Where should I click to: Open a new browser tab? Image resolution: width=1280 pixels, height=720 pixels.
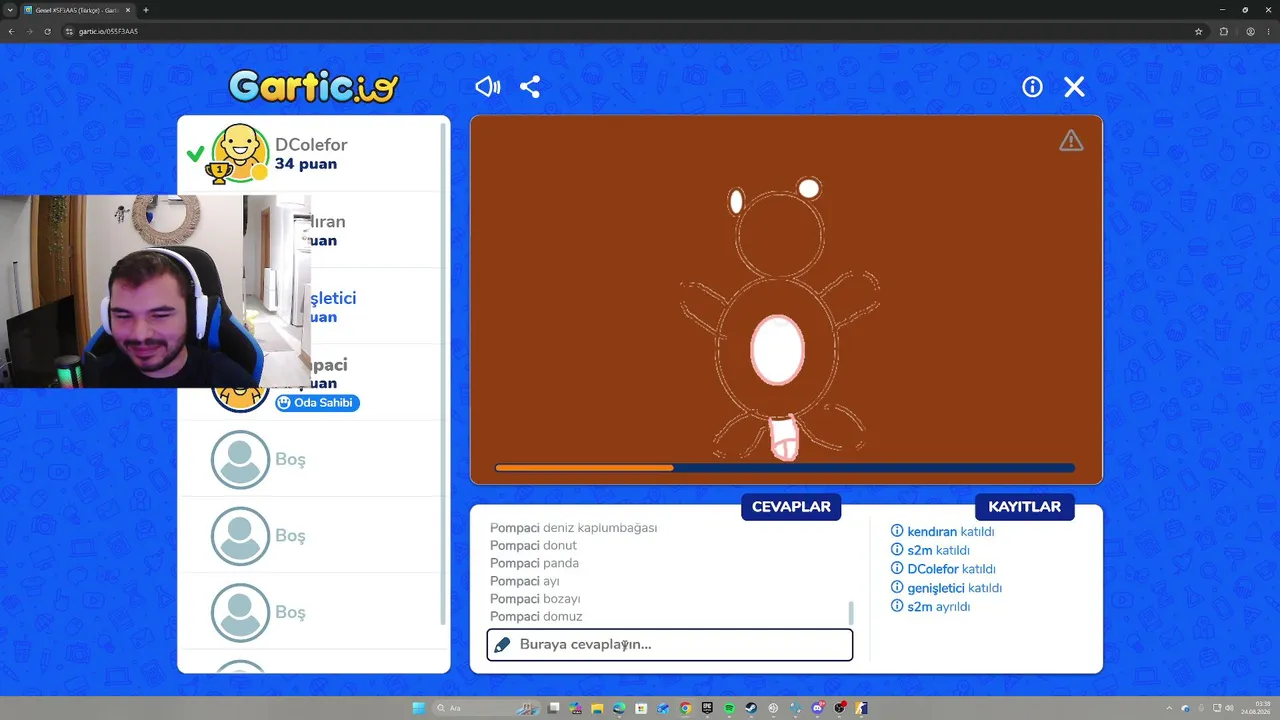point(146,10)
